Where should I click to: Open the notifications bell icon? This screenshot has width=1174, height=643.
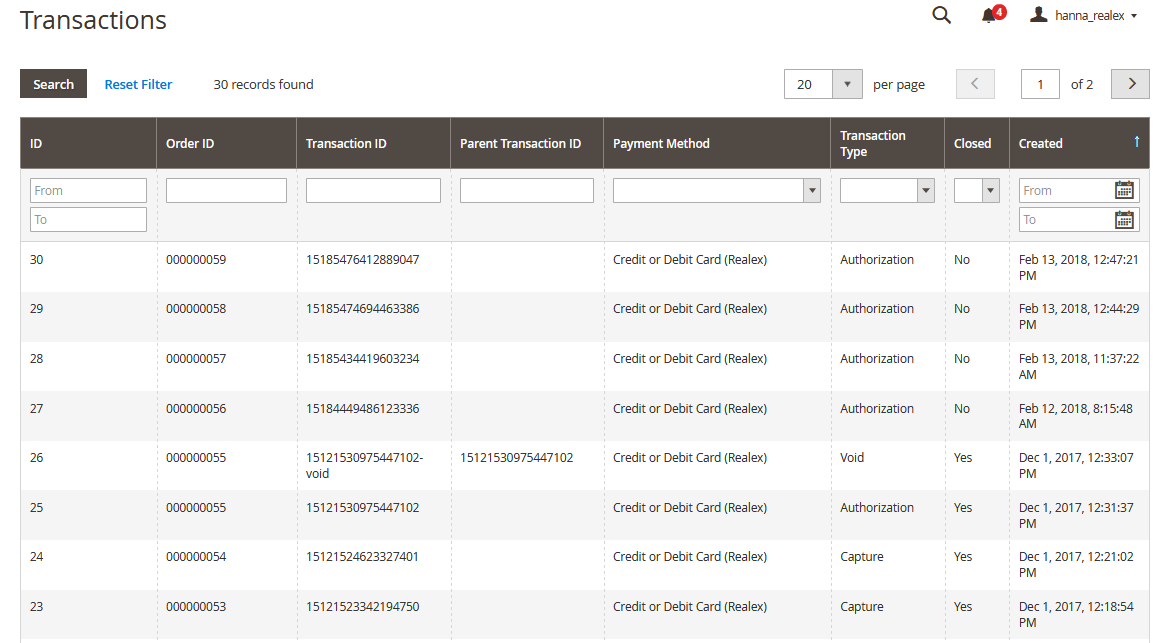(989, 15)
